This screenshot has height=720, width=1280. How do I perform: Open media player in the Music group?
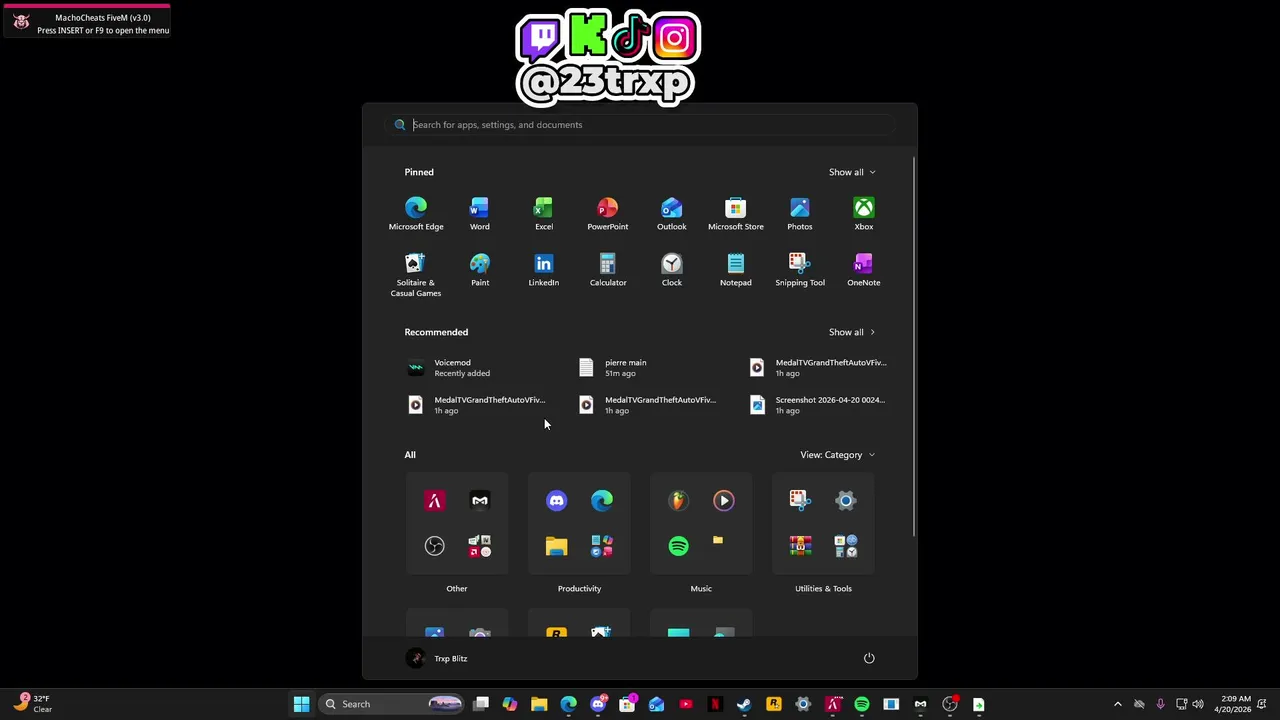pyautogui.click(x=724, y=501)
